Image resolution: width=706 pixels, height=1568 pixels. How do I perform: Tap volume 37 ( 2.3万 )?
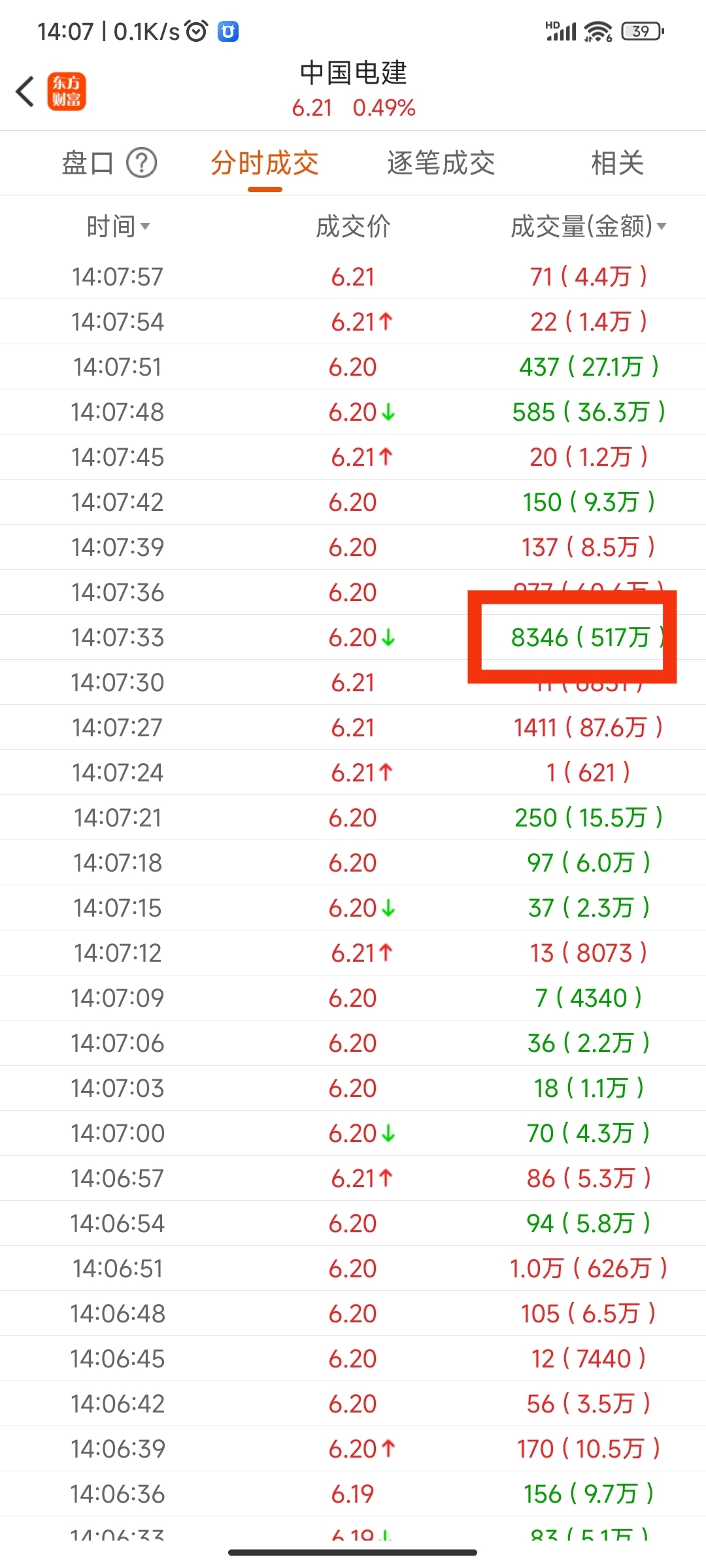[x=588, y=908]
